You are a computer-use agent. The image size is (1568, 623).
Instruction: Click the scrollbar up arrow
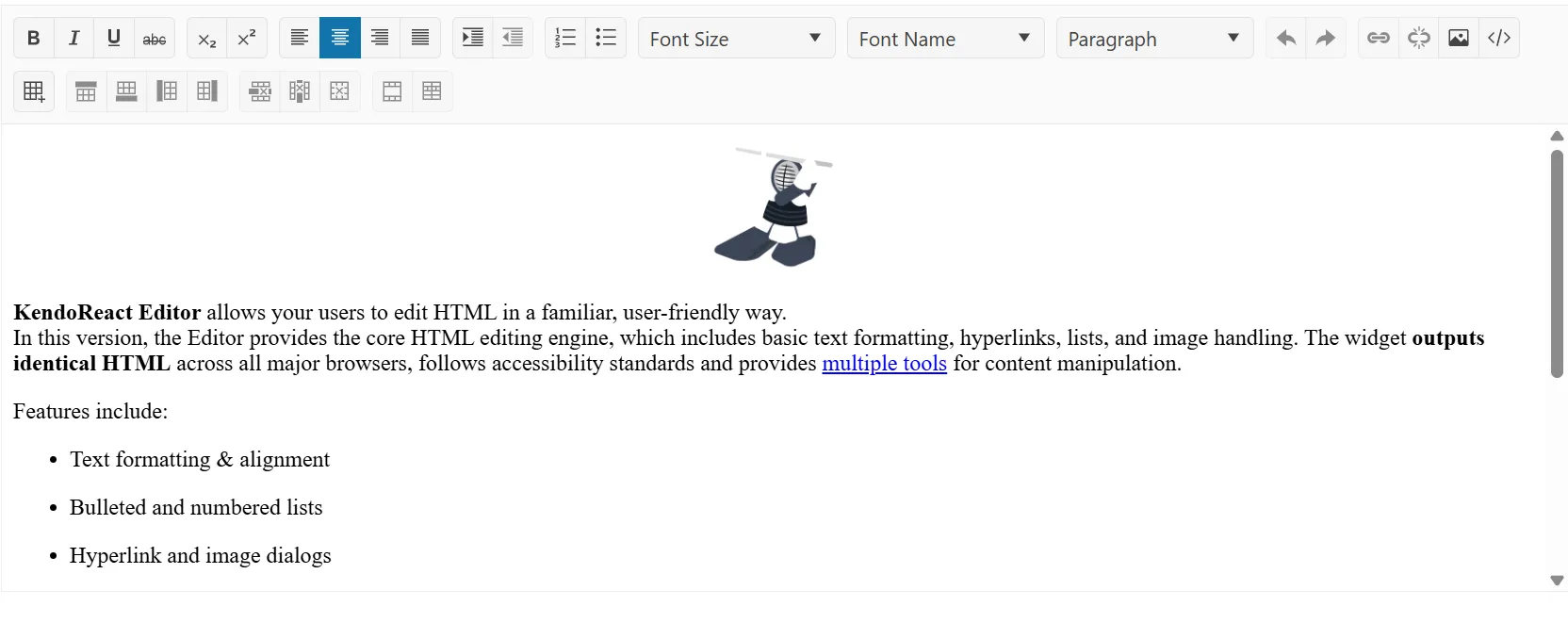point(1557,137)
